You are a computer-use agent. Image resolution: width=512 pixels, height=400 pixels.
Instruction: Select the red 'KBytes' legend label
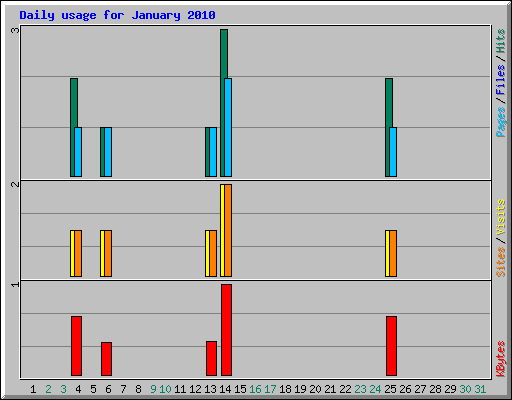[x=501, y=359]
